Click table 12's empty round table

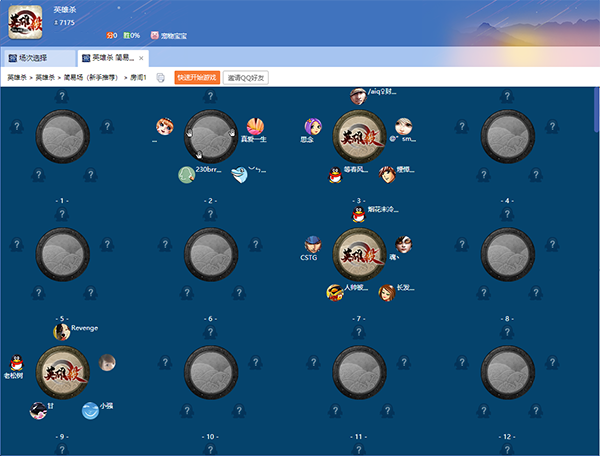click(x=508, y=373)
